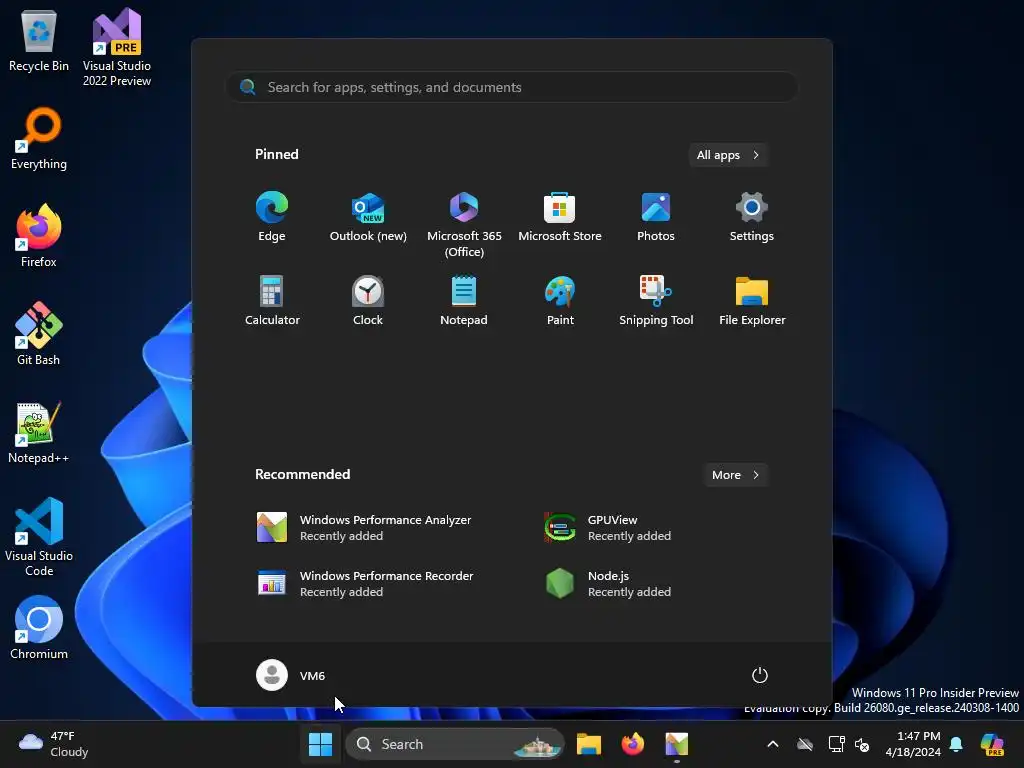Click the Start menu search field
1024x768 pixels.
[x=512, y=87]
